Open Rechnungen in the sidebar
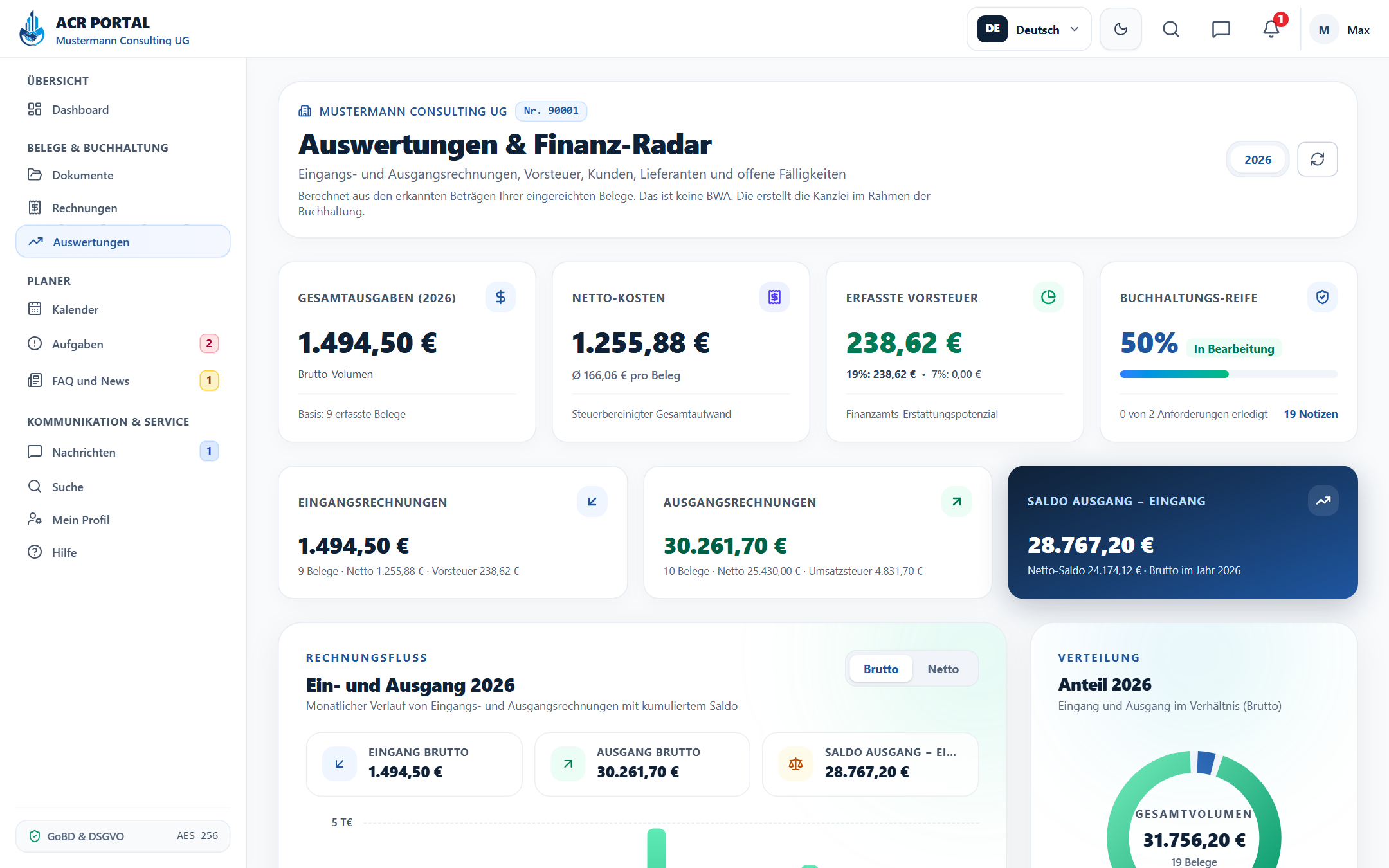1389x868 pixels. [x=123, y=208]
